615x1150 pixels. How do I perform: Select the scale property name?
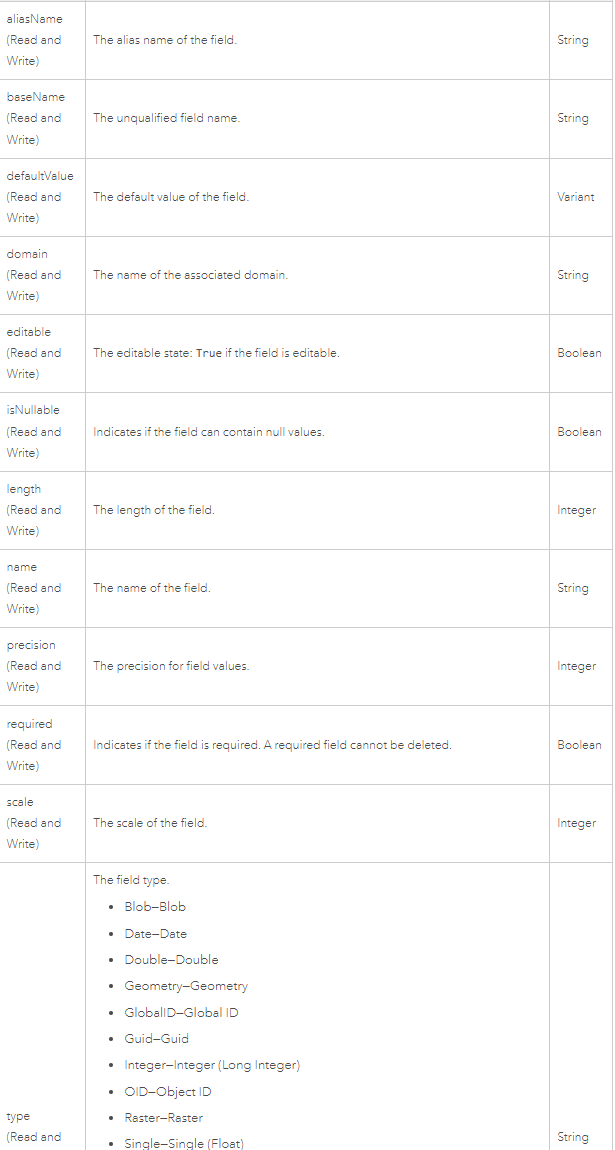coord(20,802)
